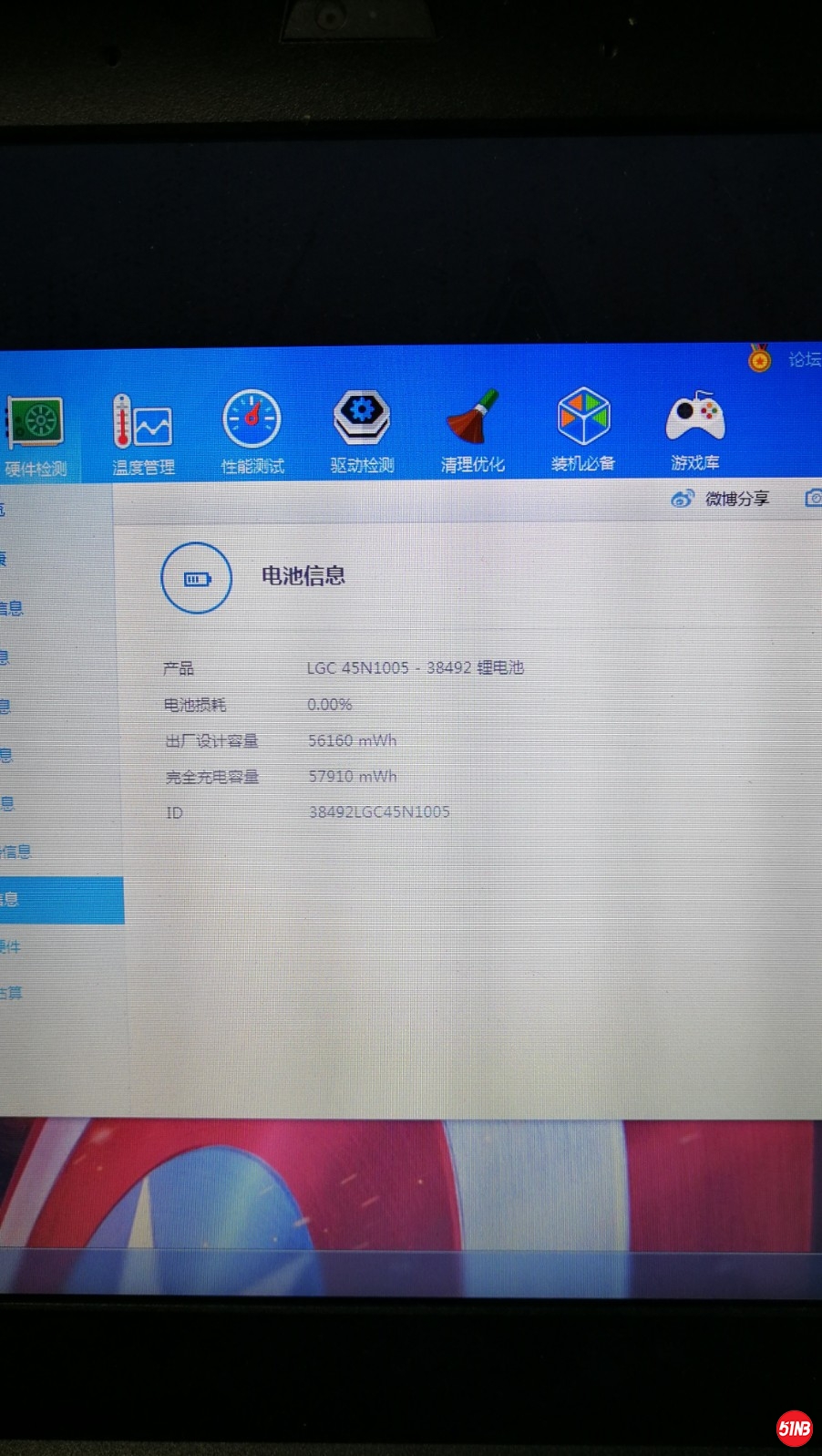Select the highlighted battery info sidebar item

[55, 900]
